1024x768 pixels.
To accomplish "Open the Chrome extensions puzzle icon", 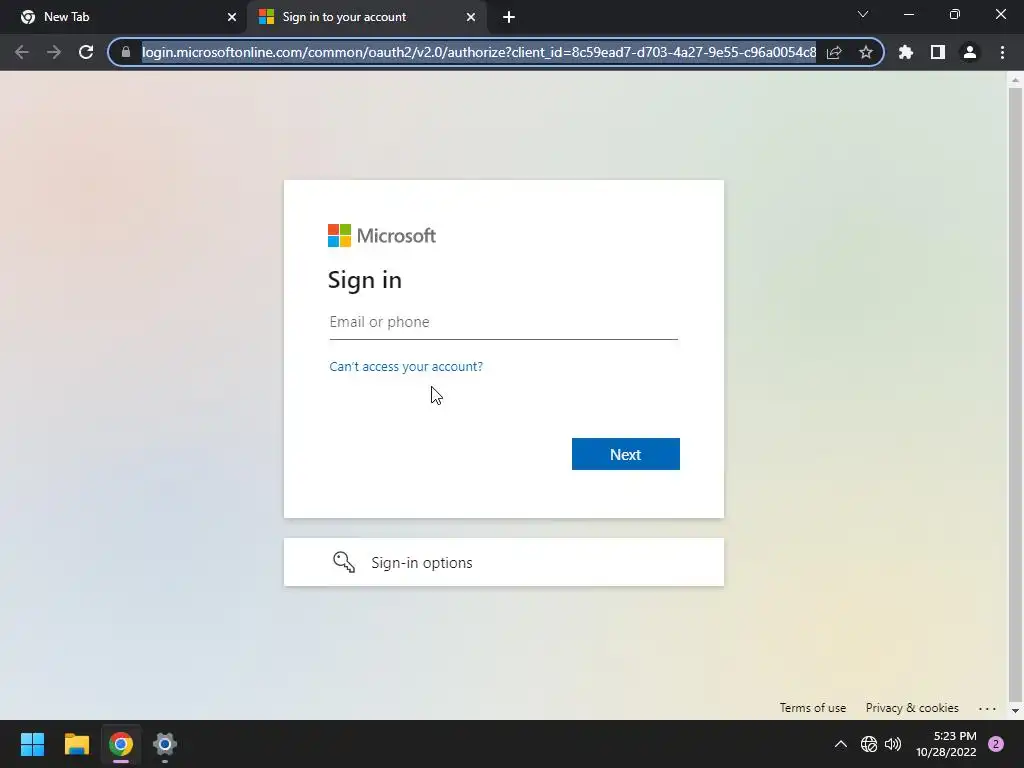I will point(906,52).
